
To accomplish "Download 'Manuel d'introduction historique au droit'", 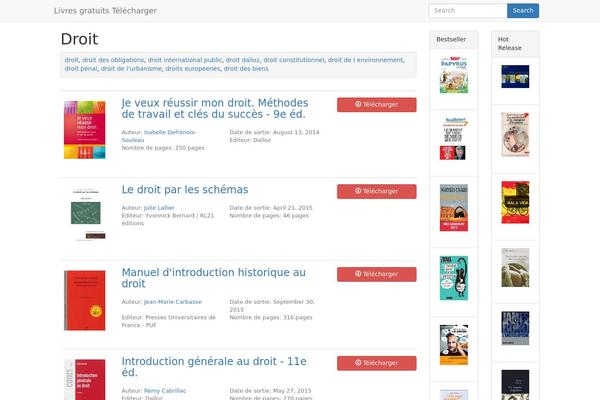I will tap(377, 274).
